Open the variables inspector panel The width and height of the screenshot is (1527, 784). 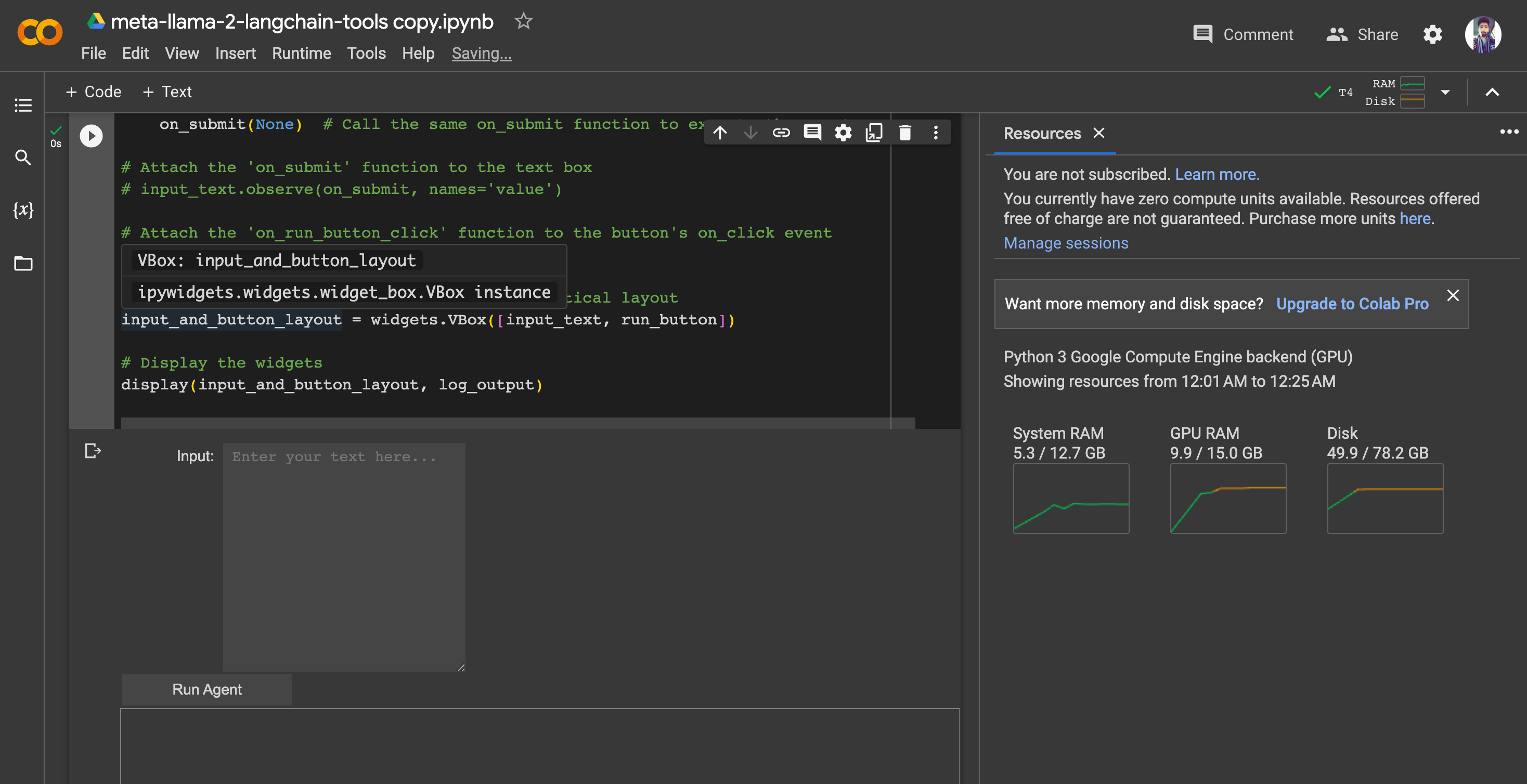point(23,210)
